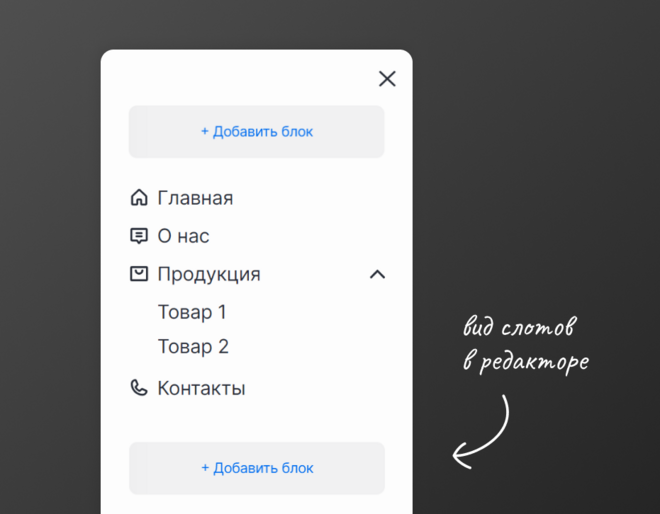The width and height of the screenshot is (660, 514).
Task: Open the Контакты menu item
Action: tap(201, 388)
